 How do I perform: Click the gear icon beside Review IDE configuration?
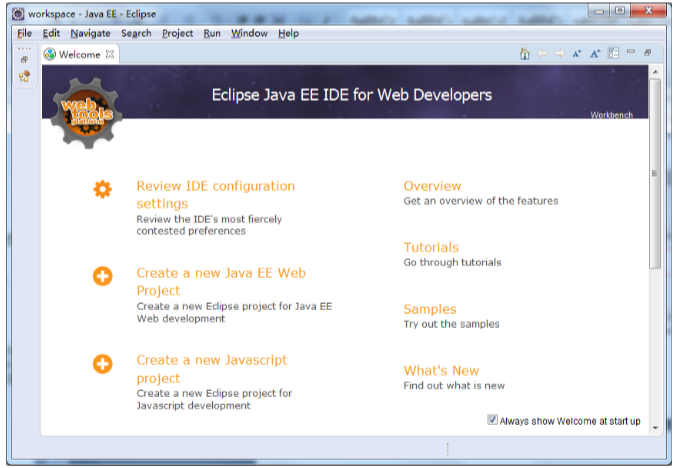point(102,189)
